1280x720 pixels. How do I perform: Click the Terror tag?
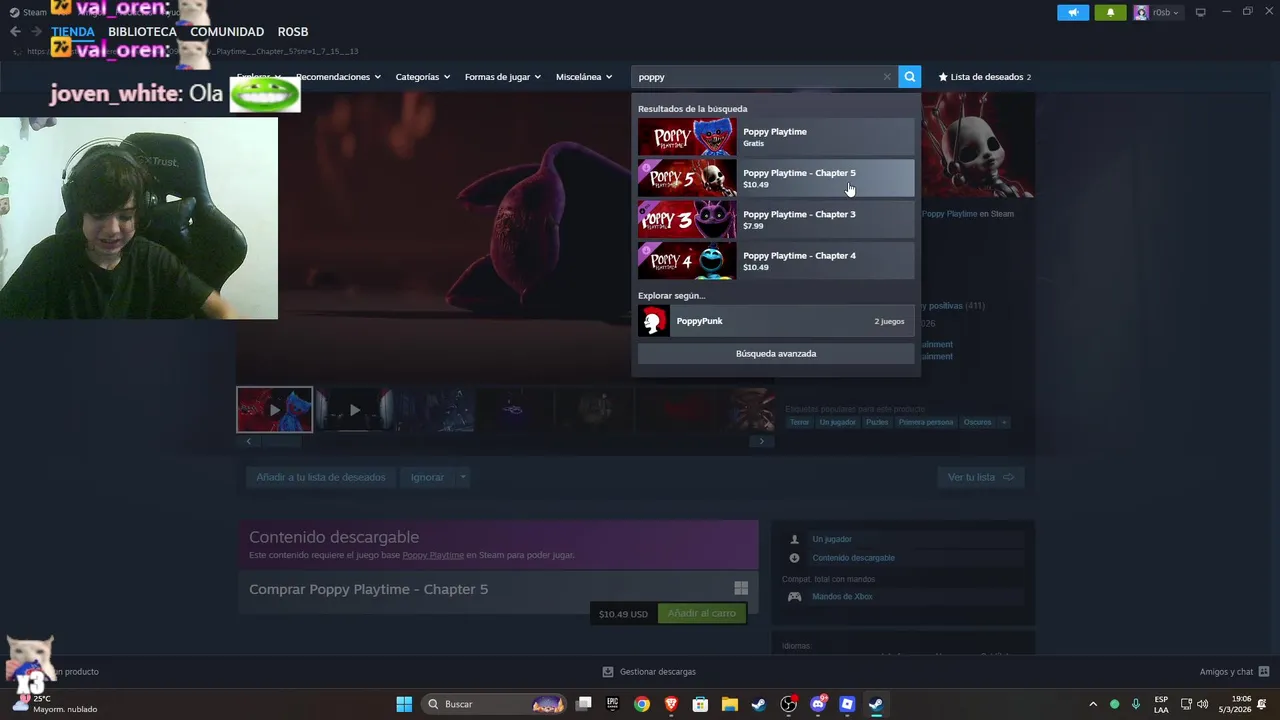[x=799, y=422]
